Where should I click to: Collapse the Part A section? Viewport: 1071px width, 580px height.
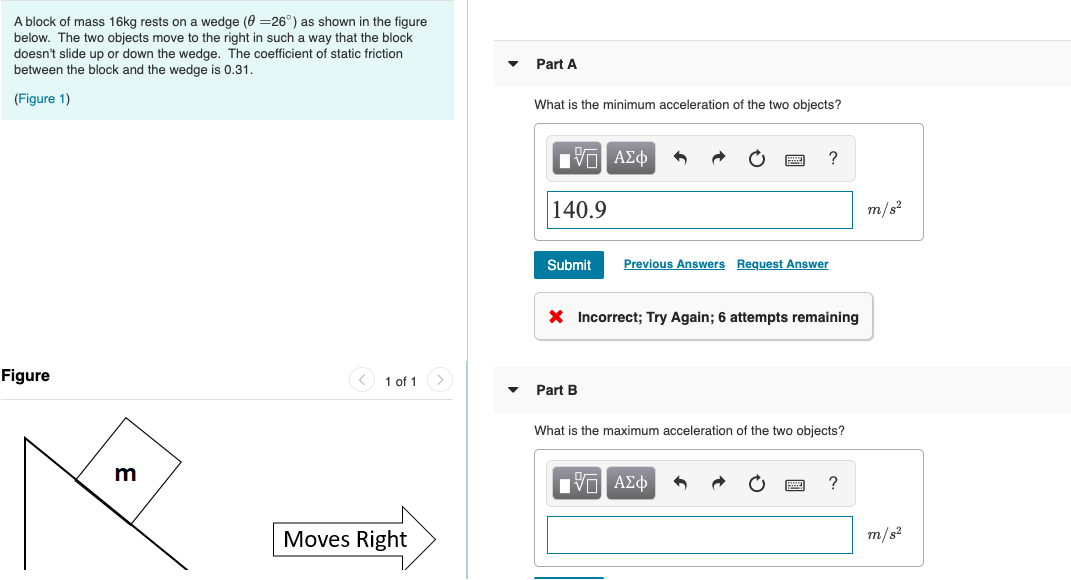click(512, 63)
